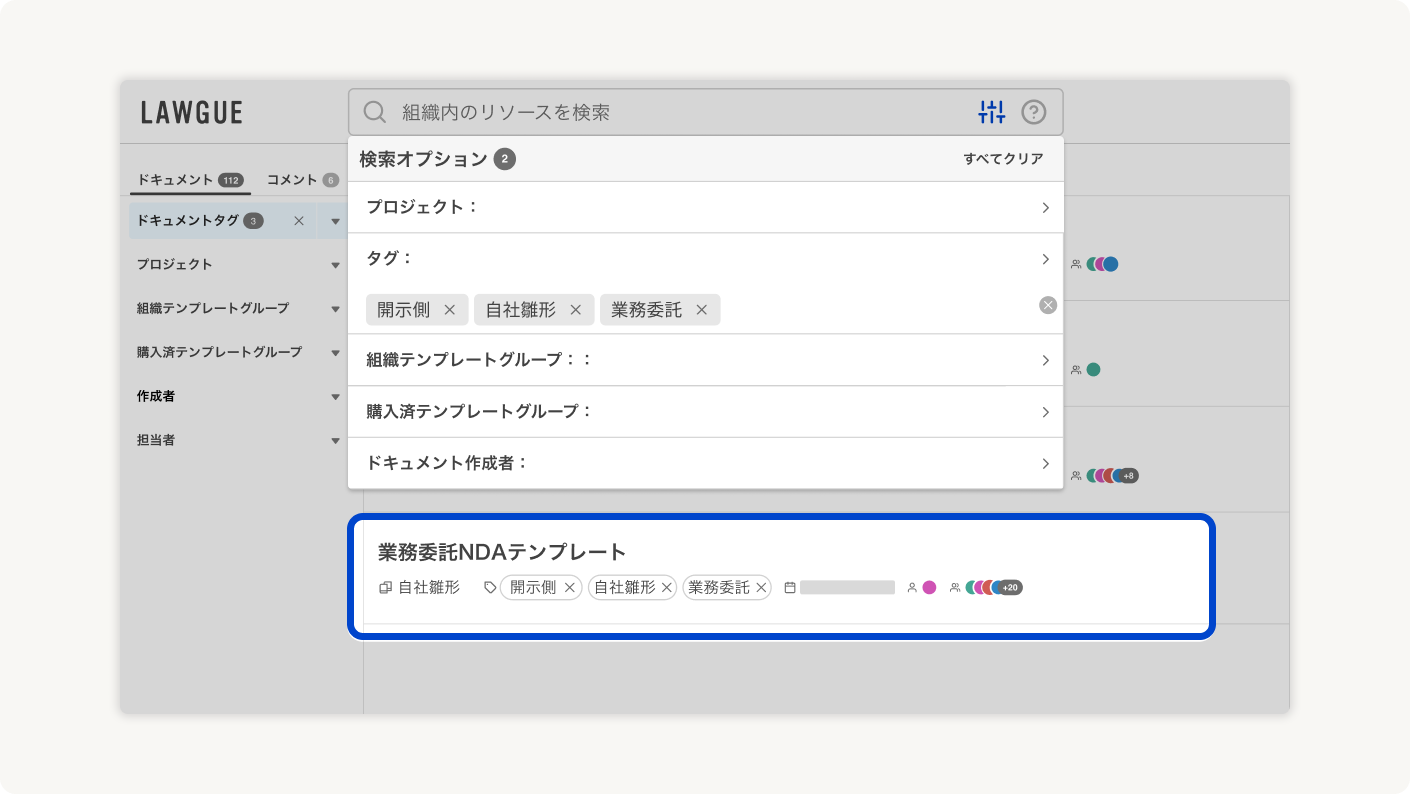Click すべてクリア button
The height and width of the screenshot is (794, 1410).
1003,159
